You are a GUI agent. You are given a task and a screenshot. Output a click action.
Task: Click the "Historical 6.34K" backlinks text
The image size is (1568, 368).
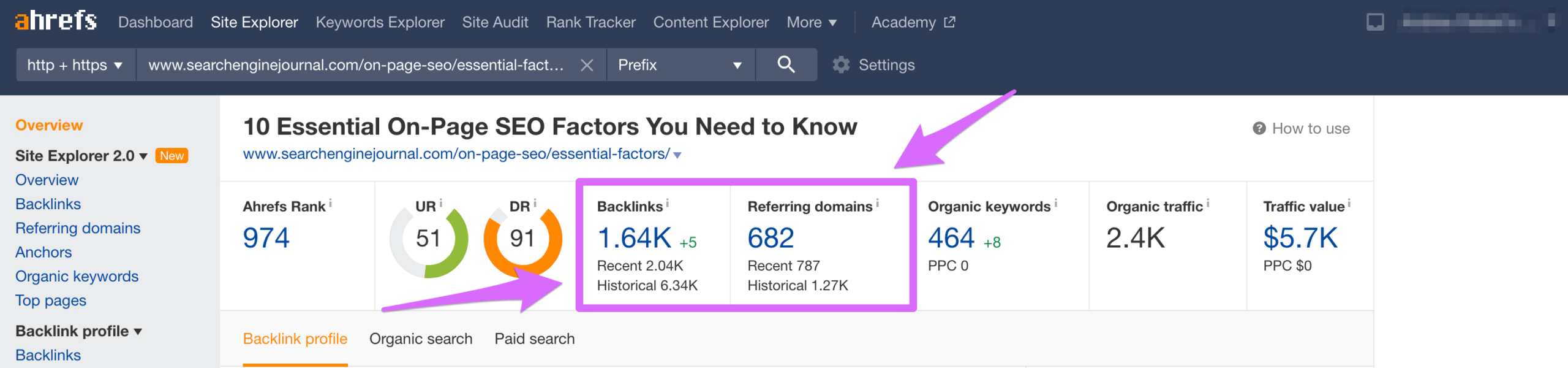pyautogui.click(x=647, y=285)
